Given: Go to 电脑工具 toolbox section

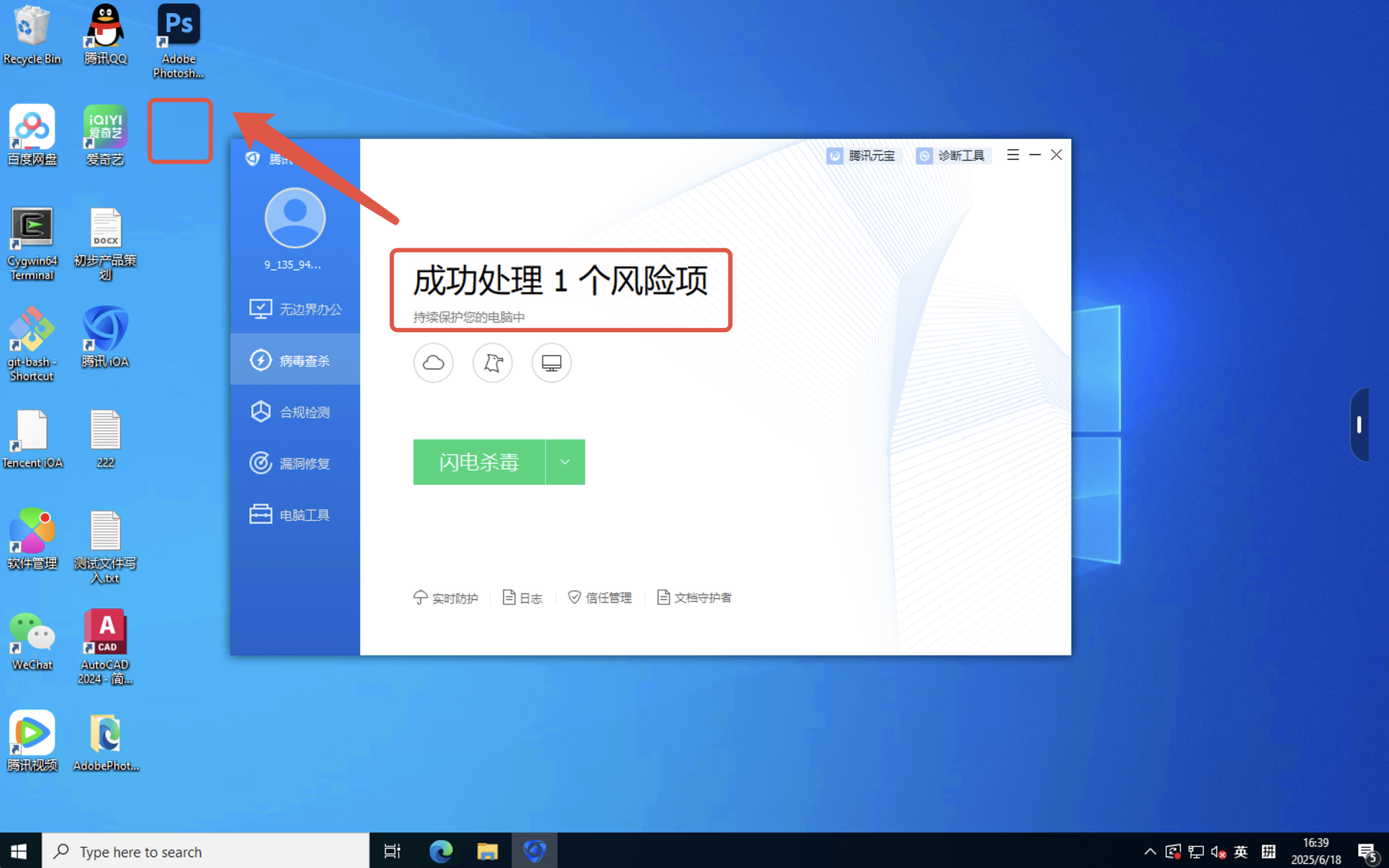Looking at the screenshot, I should tap(296, 515).
